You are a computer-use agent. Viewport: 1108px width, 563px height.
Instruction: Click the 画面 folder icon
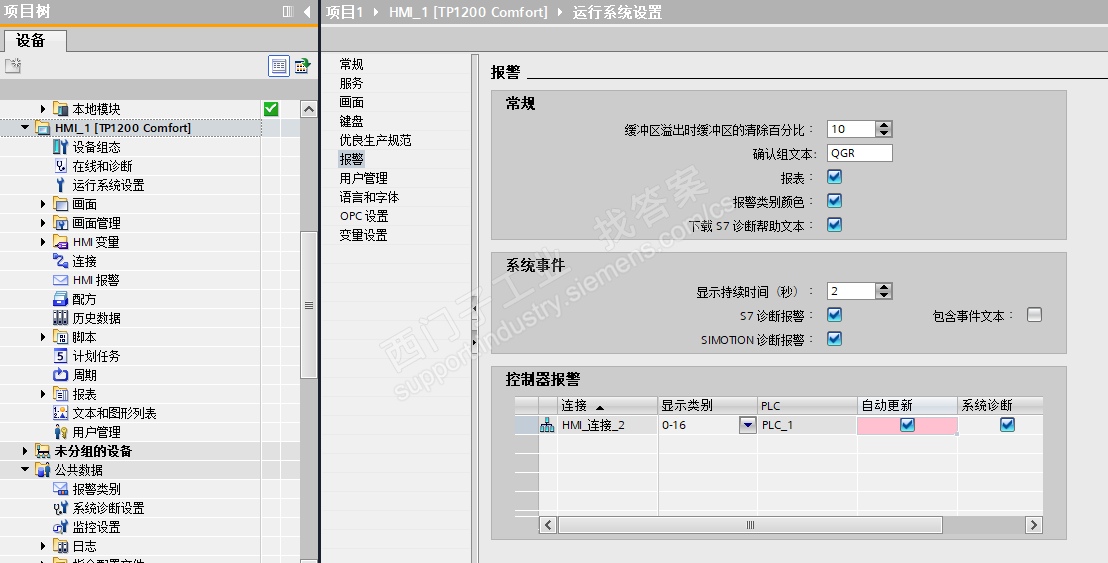tap(61, 204)
